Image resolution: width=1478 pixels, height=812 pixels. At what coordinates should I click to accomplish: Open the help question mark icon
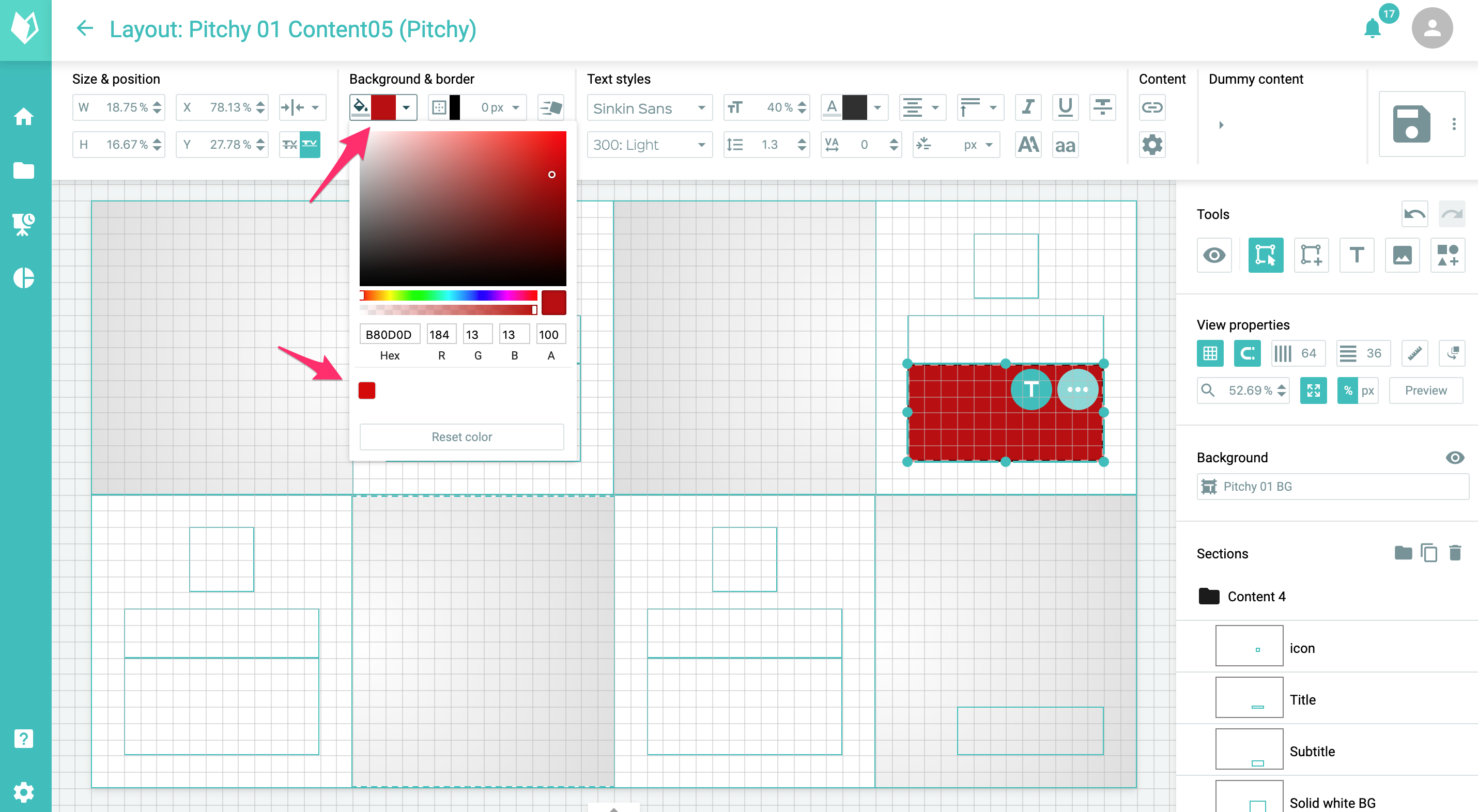(x=24, y=739)
